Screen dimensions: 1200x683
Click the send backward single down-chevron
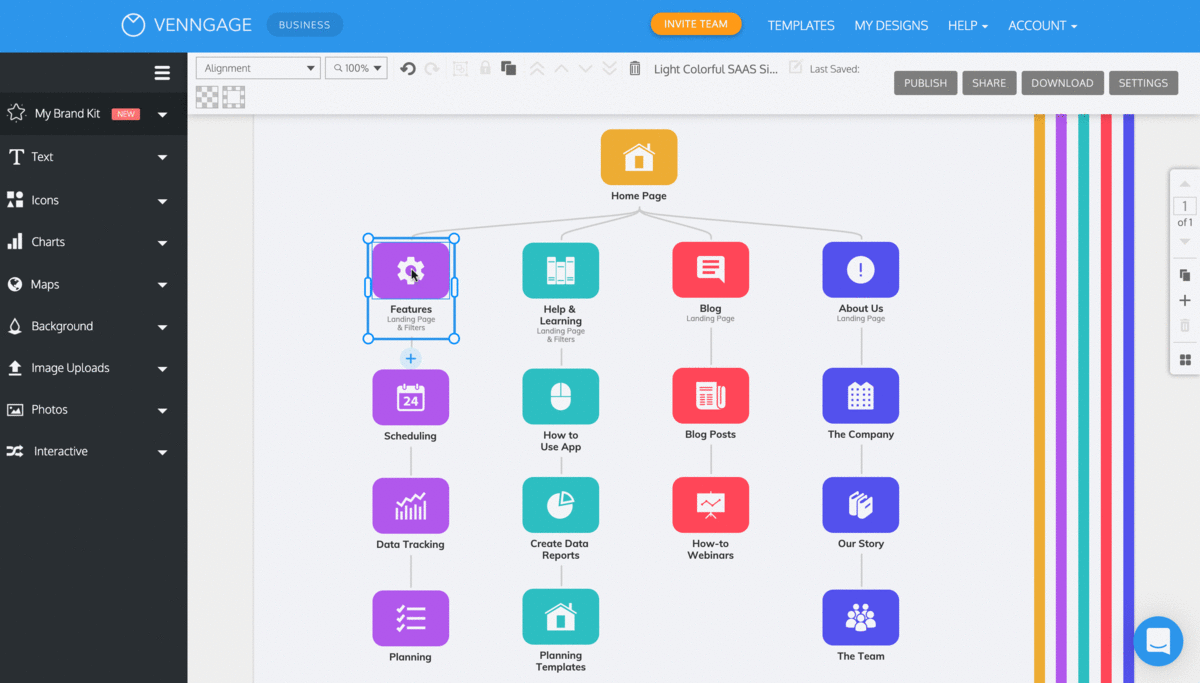coord(585,68)
